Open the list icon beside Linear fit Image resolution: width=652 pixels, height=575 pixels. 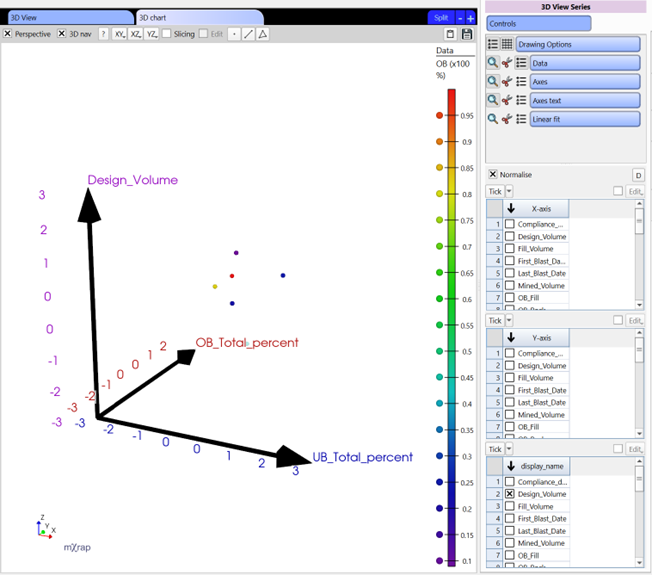click(x=521, y=120)
